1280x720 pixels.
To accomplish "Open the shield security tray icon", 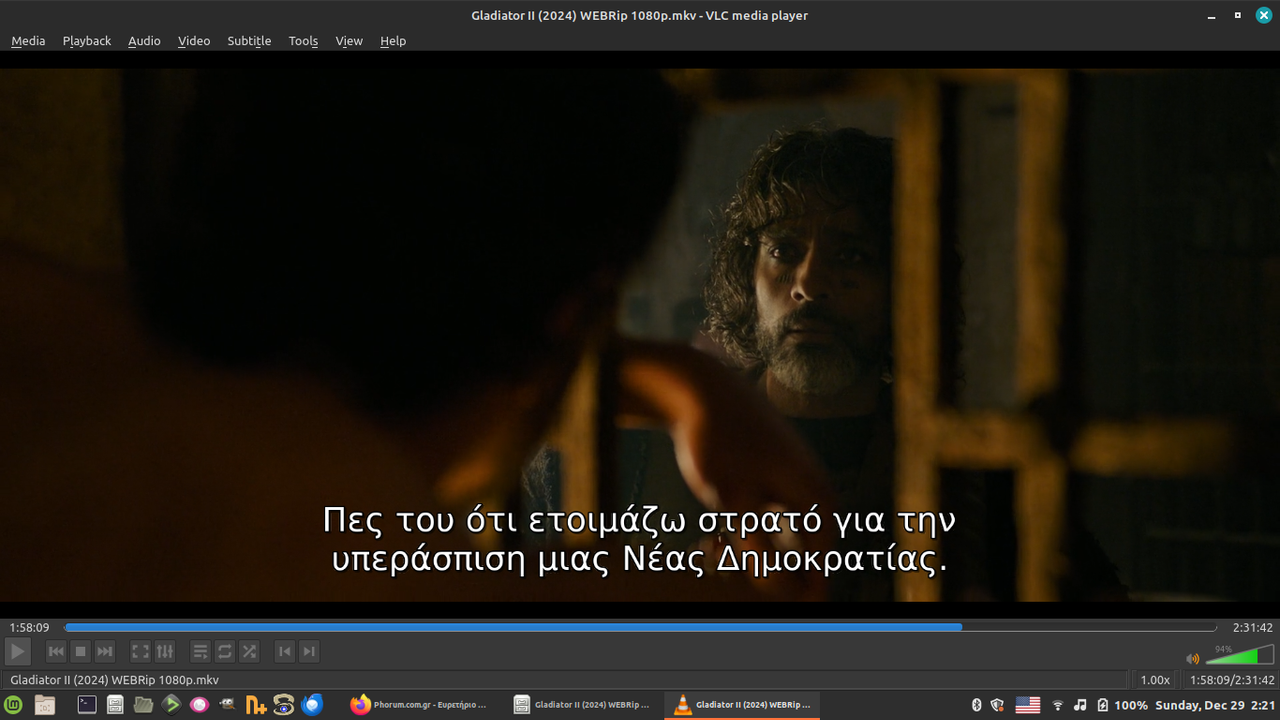I will click(997, 705).
